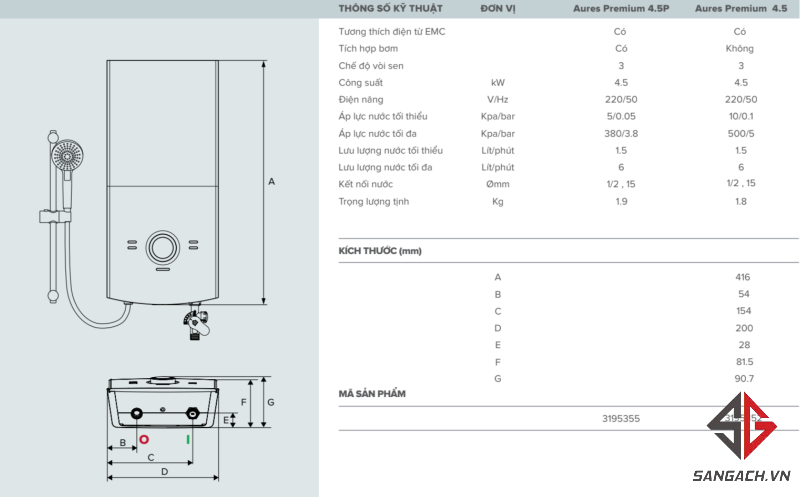The image size is (801, 497).
Task: Select the '1.8' net weight value
Action: [x=741, y=202]
